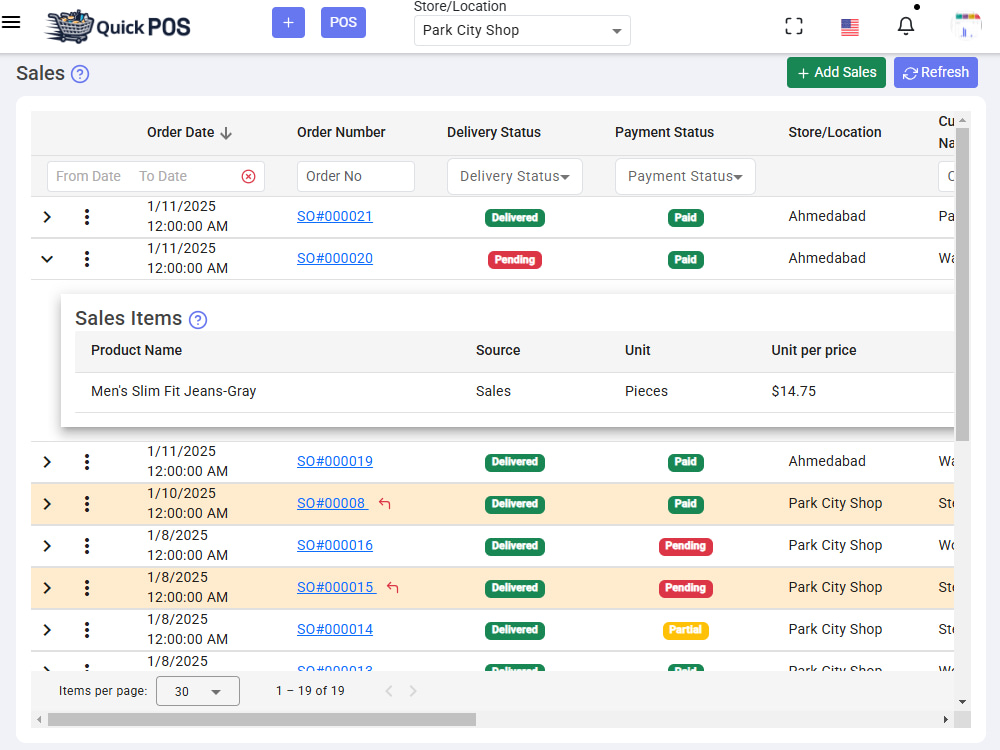Click the Delivery Status column header
1000x750 pixels.
click(x=494, y=132)
